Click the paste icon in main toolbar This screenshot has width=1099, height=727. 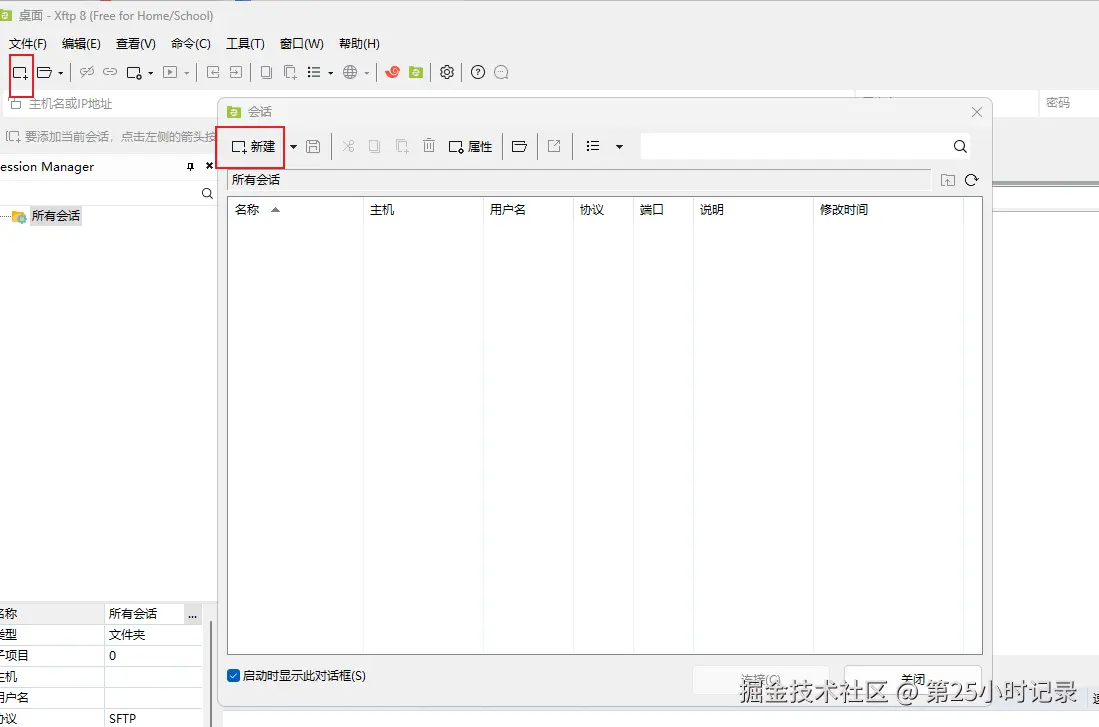tap(289, 72)
